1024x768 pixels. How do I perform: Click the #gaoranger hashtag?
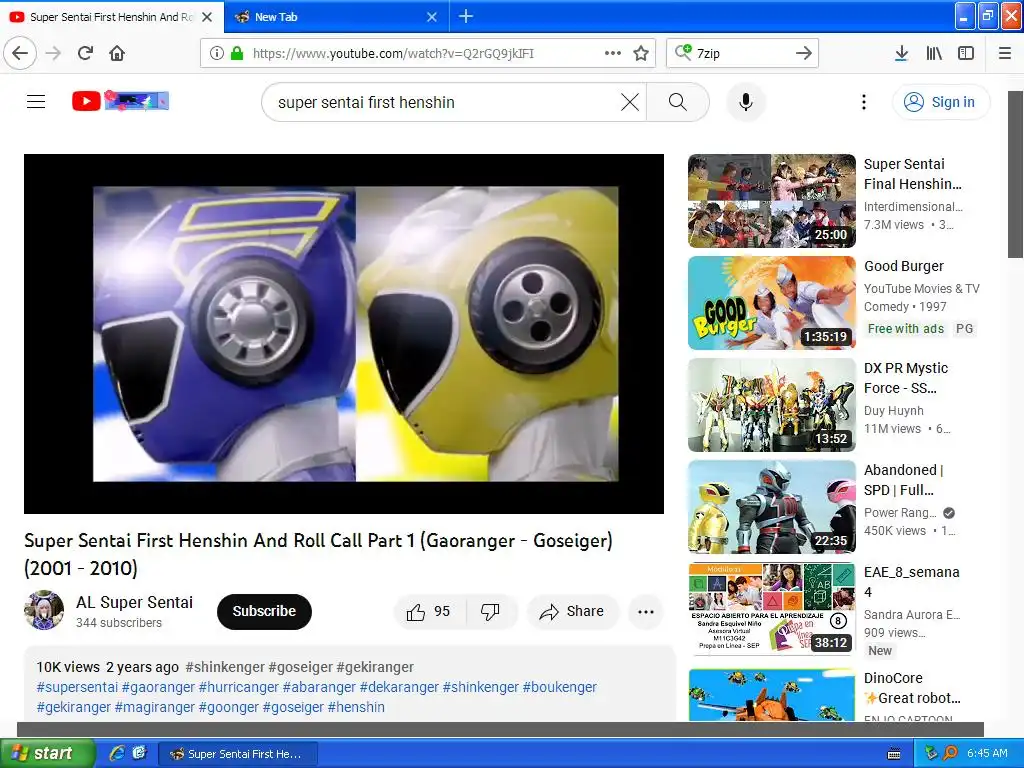158,687
